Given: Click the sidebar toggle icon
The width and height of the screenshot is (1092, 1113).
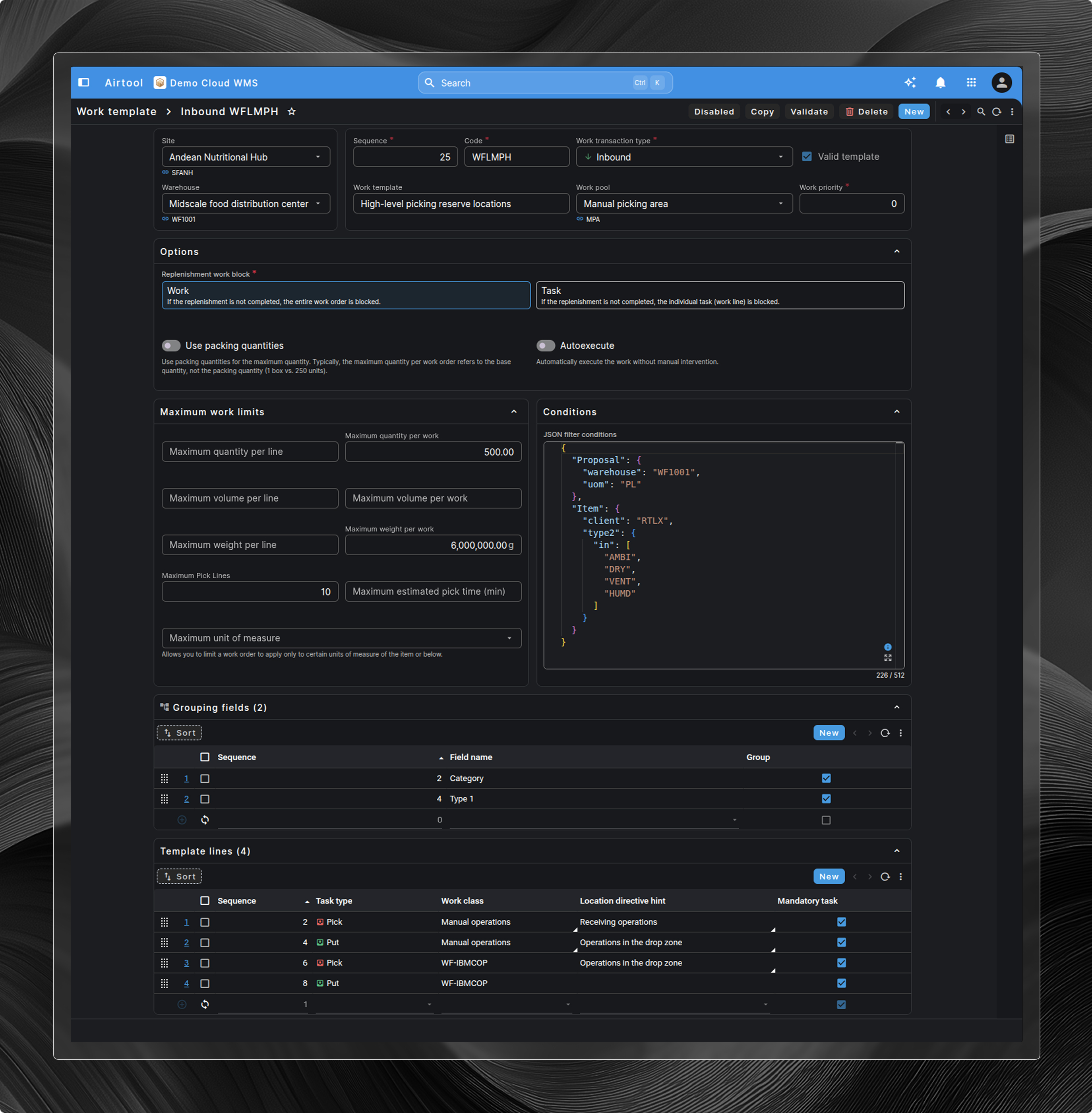Looking at the screenshot, I should pyautogui.click(x=84, y=83).
